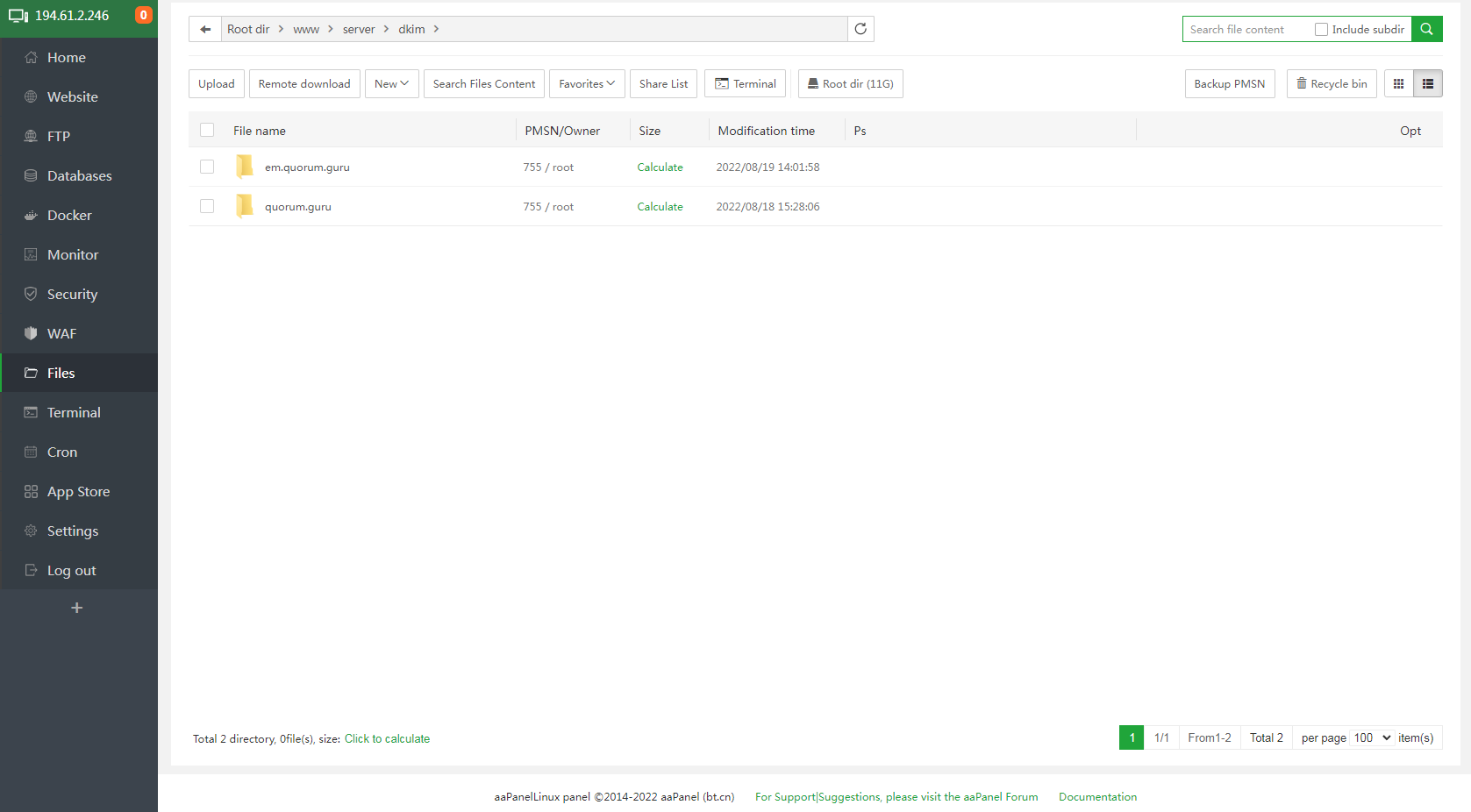Screen dimensions: 1471x812
Task: Open Databases section in sidebar
Action: [x=79, y=175]
